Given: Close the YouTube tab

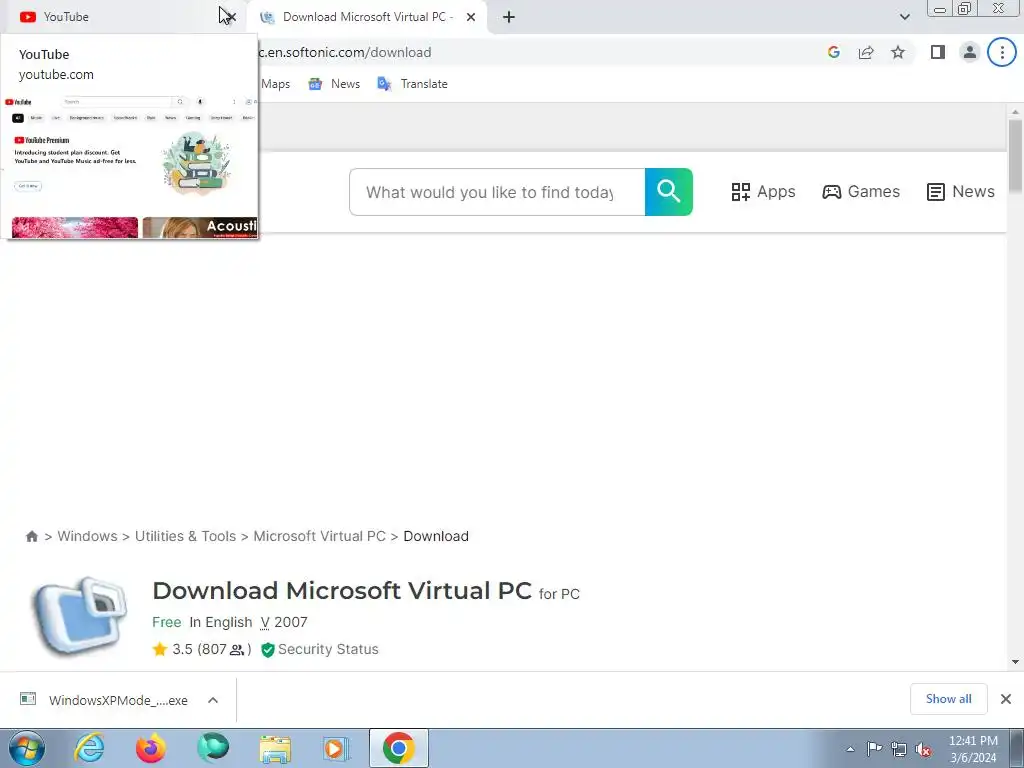Looking at the screenshot, I should [230, 17].
